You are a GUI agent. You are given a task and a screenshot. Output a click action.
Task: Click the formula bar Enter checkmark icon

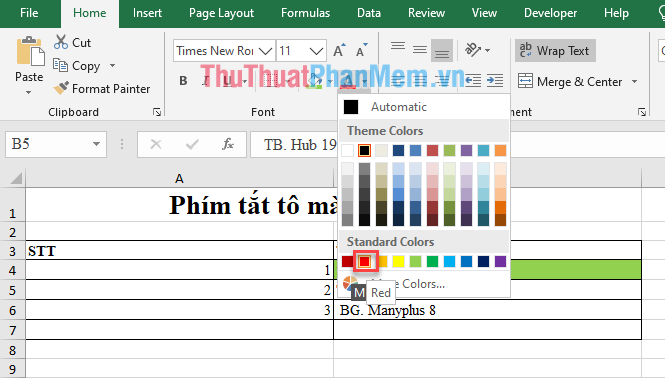pyautogui.click(x=192, y=145)
